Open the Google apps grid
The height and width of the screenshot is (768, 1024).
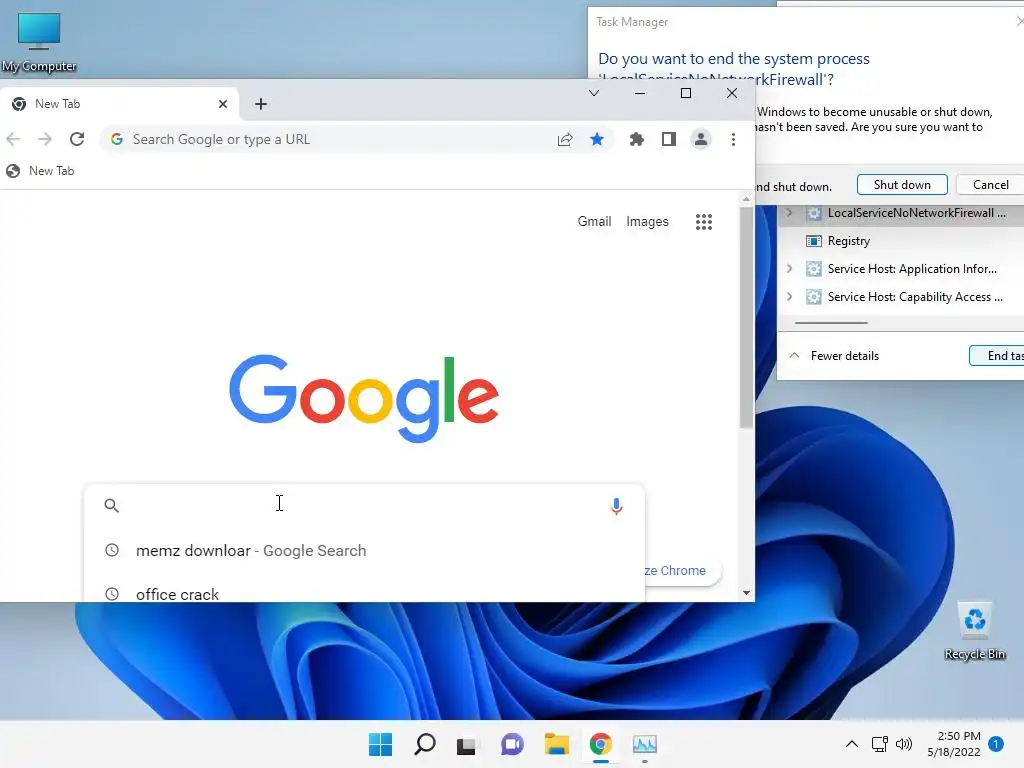703,222
